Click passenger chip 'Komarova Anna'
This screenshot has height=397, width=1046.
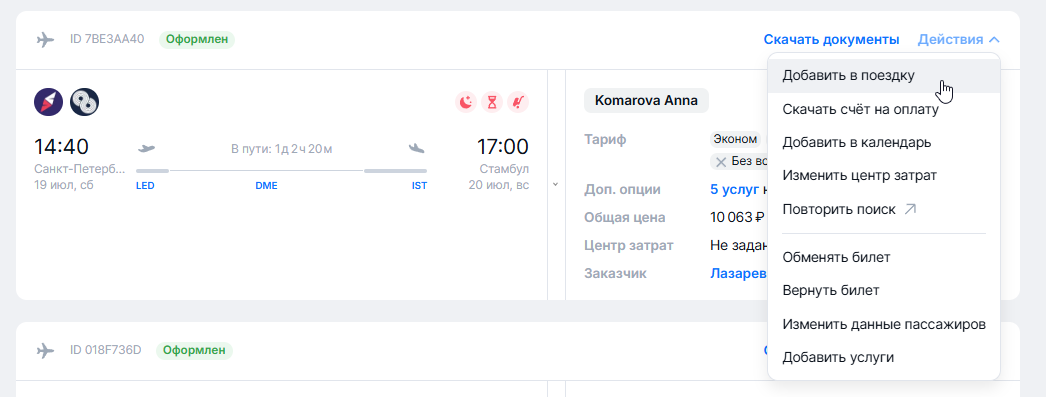tap(646, 101)
